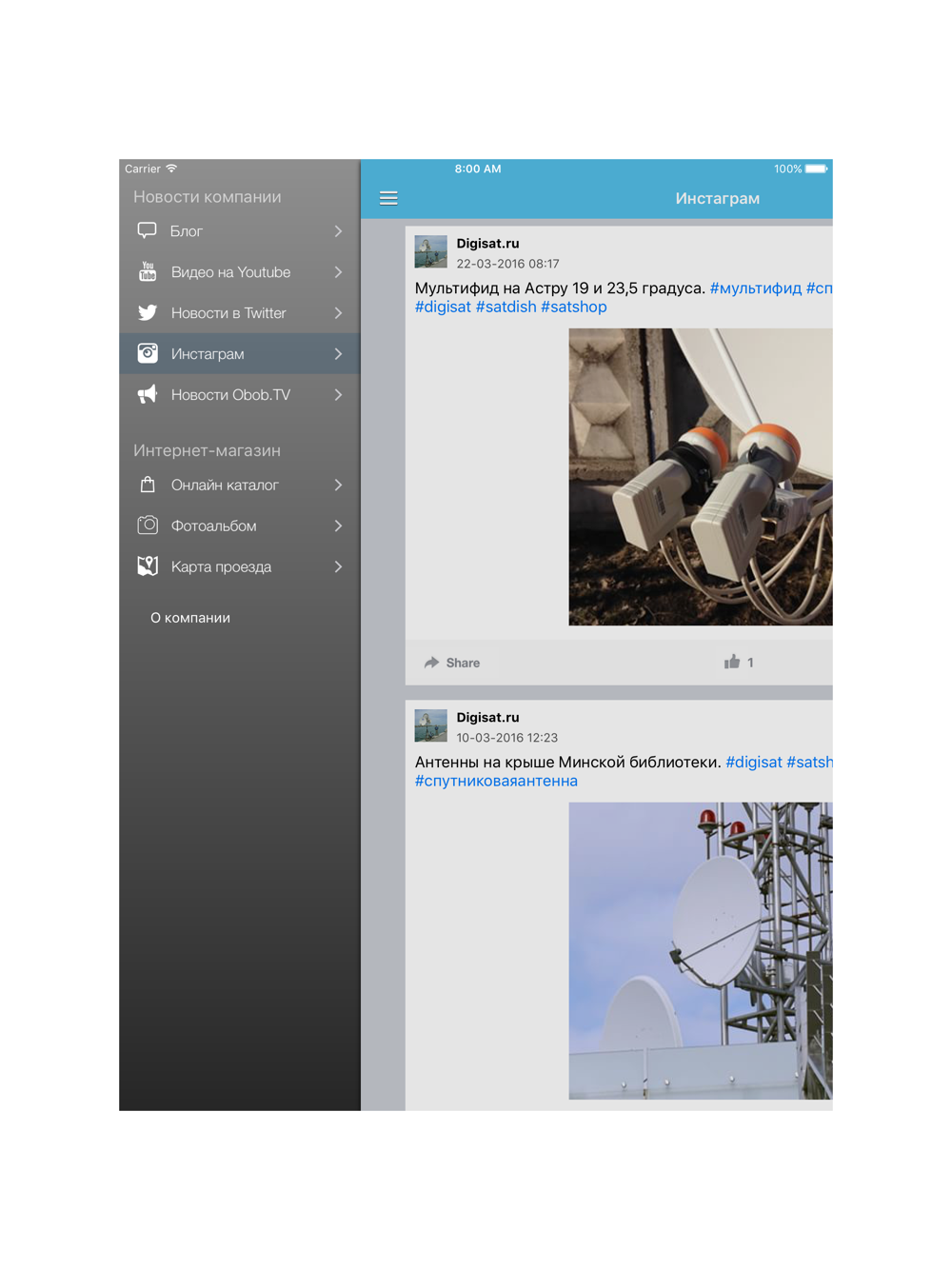Click the 10-03-2016 12:23 timestamp

tap(506, 738)
